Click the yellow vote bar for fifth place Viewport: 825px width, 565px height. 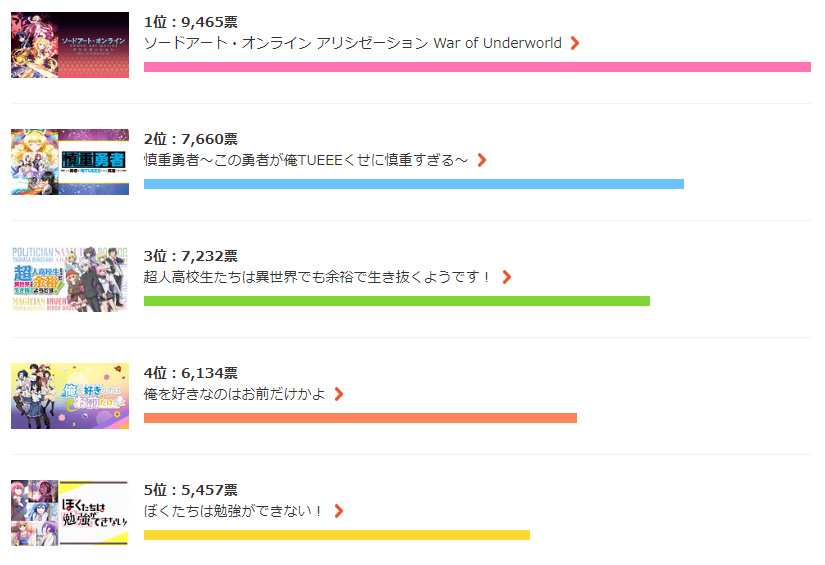337,535
